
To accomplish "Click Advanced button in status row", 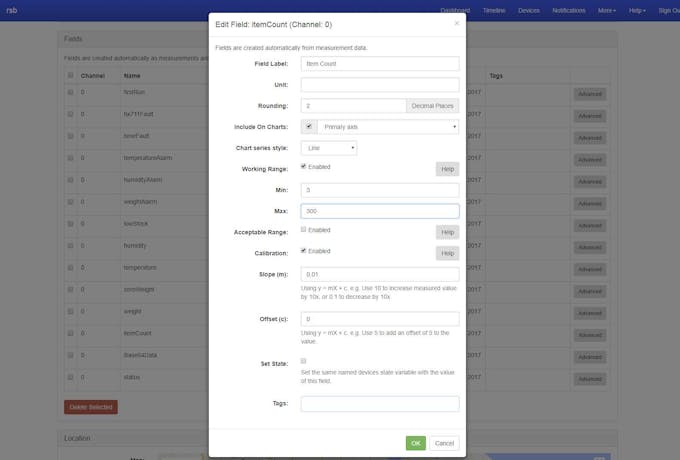I will coord(590,379).
